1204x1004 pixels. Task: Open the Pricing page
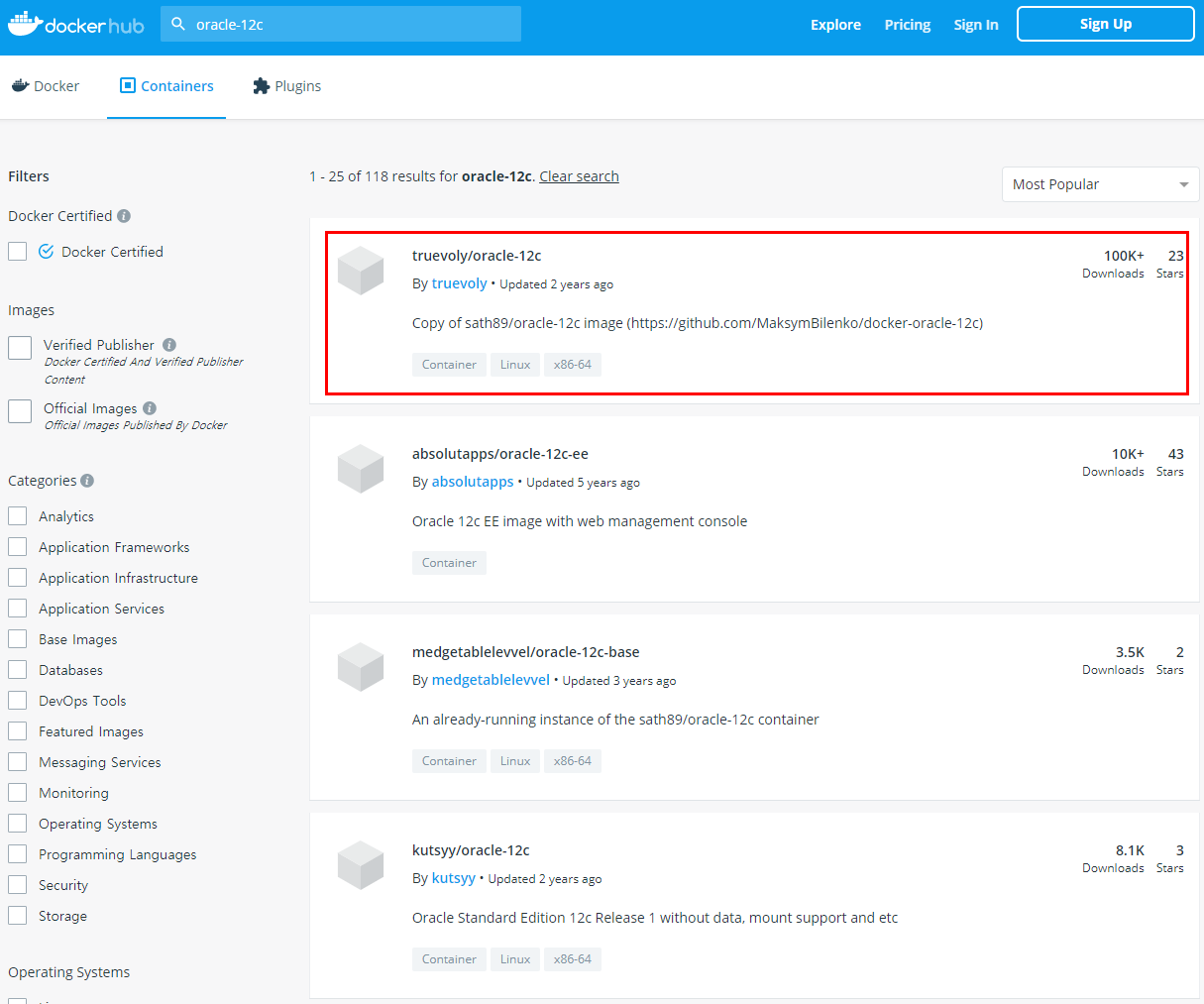pos(908,25)
